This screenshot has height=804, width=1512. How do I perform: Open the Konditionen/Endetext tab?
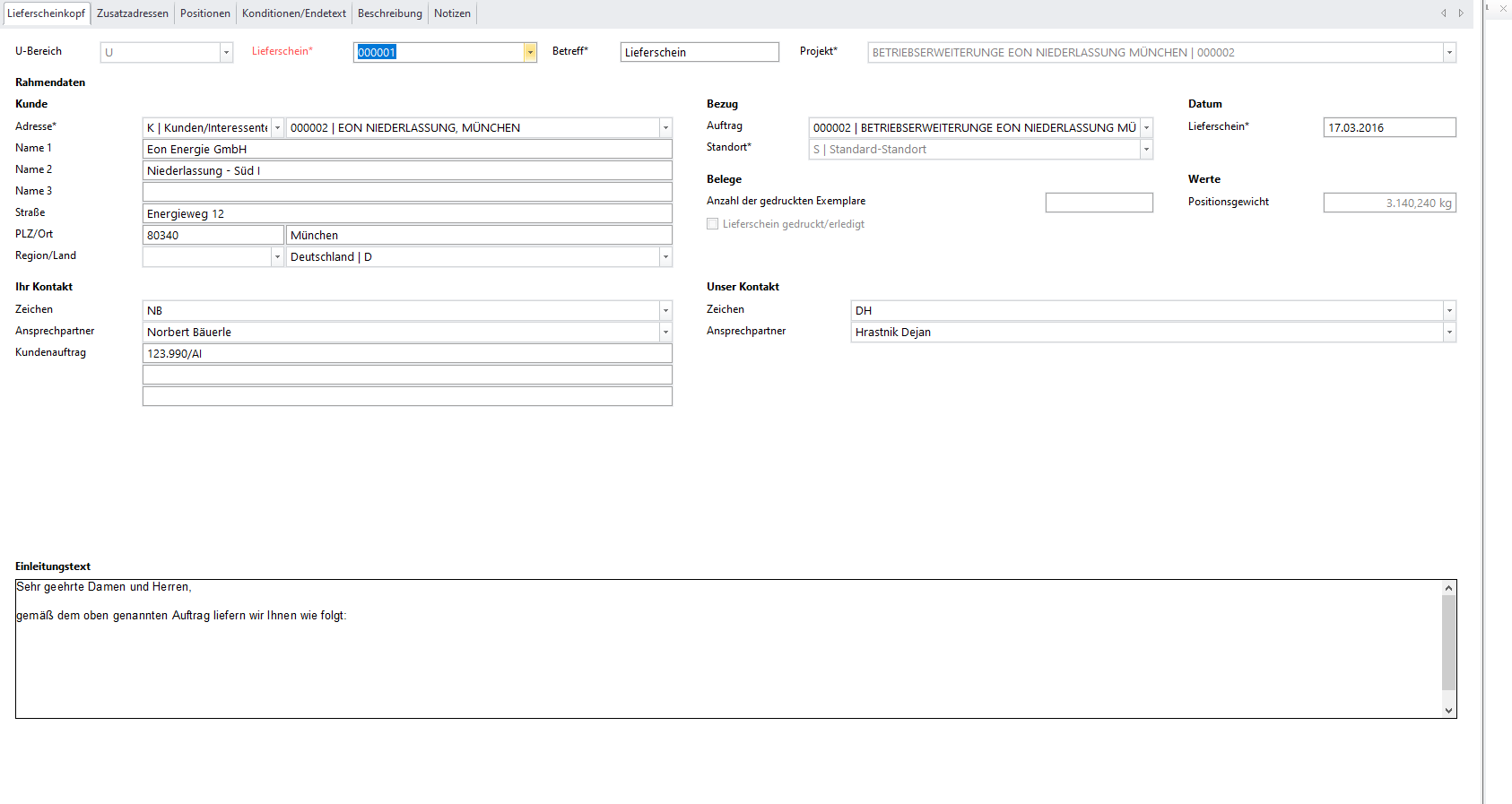[293, 13]
